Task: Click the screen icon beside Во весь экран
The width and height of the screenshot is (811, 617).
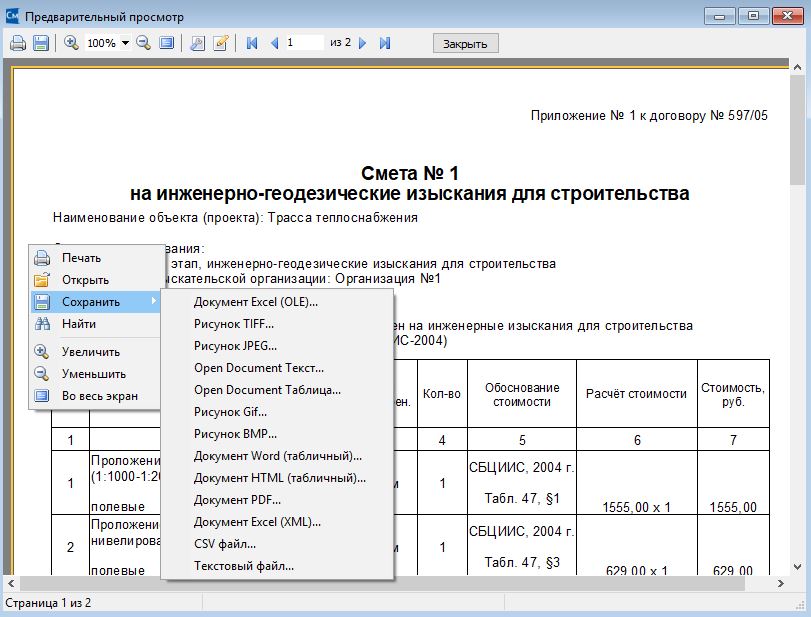Action: 42,396
